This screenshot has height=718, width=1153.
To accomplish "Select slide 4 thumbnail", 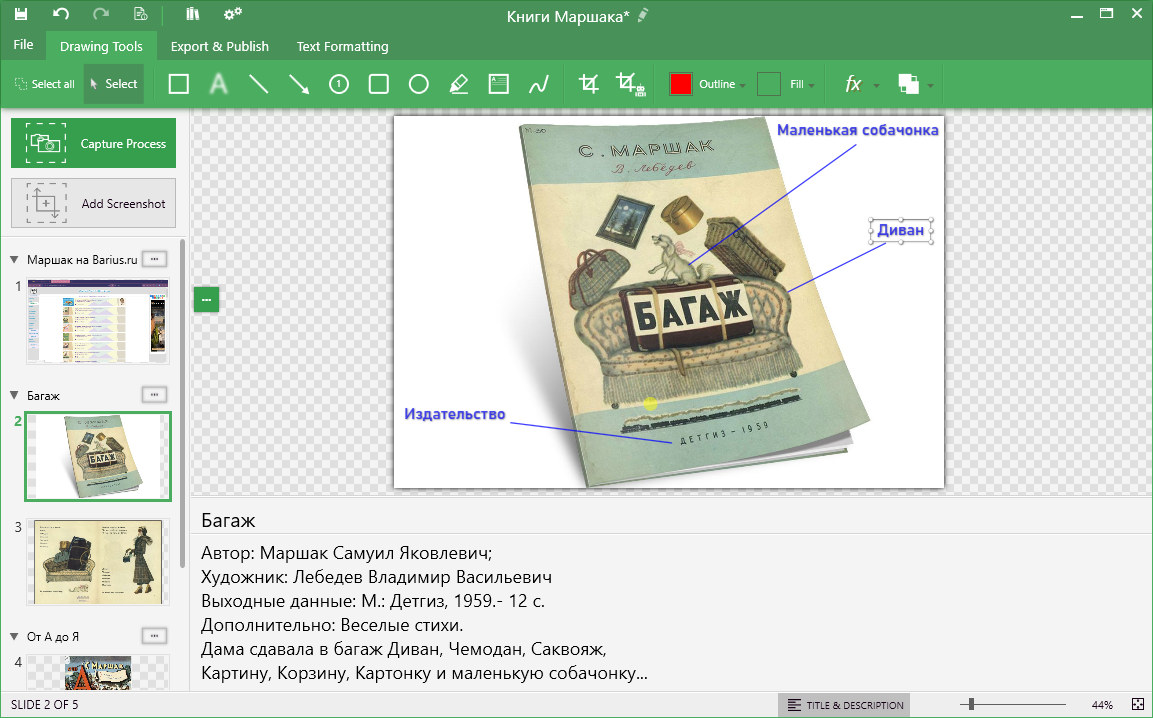I will 98,672.
